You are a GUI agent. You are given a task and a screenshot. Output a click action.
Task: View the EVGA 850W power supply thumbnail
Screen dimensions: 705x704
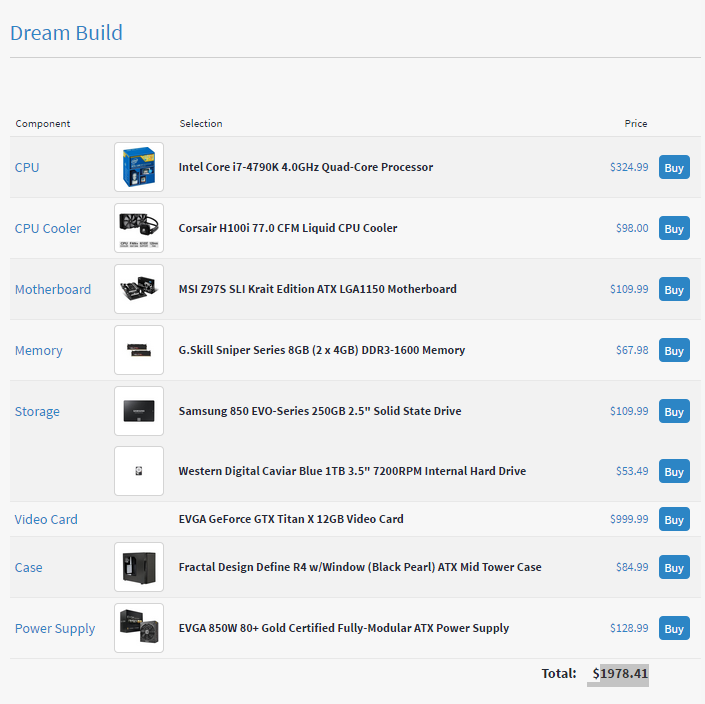139,628
